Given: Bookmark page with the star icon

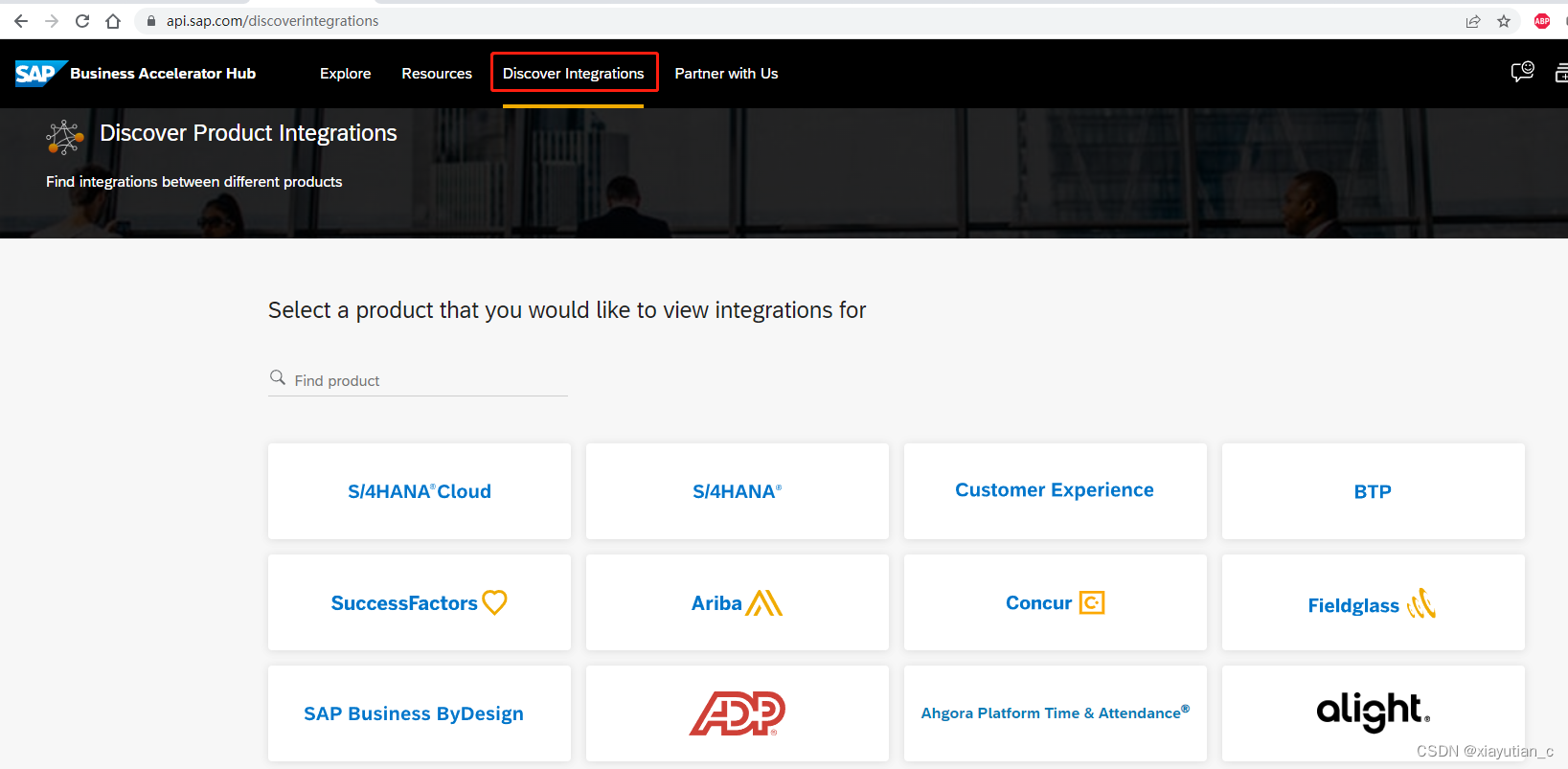Looking at the screenshot, I should pos(1504,21).
